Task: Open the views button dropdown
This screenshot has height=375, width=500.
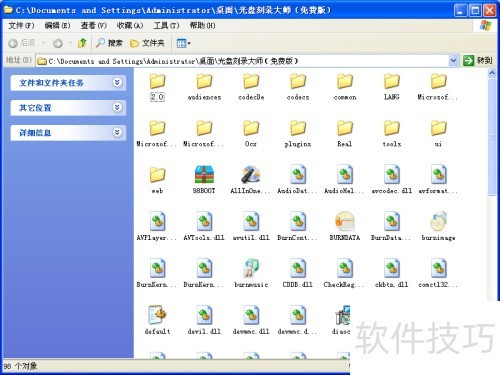Action: point(189,43)
